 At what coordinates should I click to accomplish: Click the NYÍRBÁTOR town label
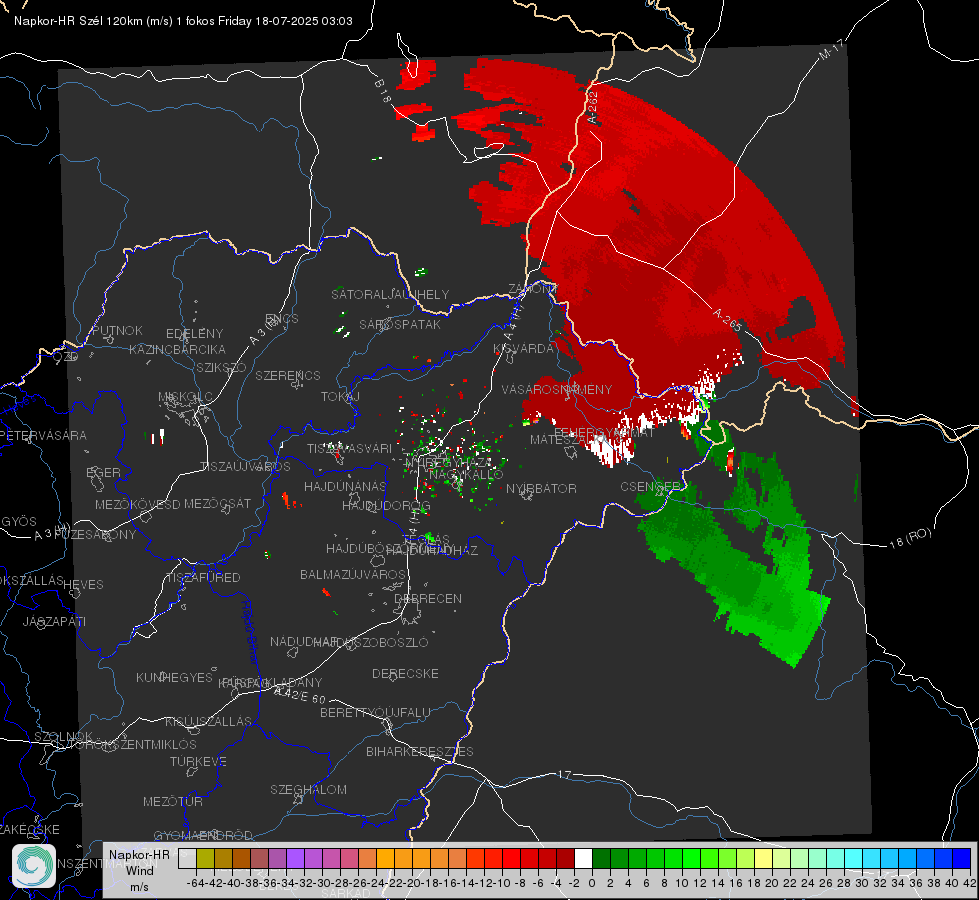pos(541,488)
